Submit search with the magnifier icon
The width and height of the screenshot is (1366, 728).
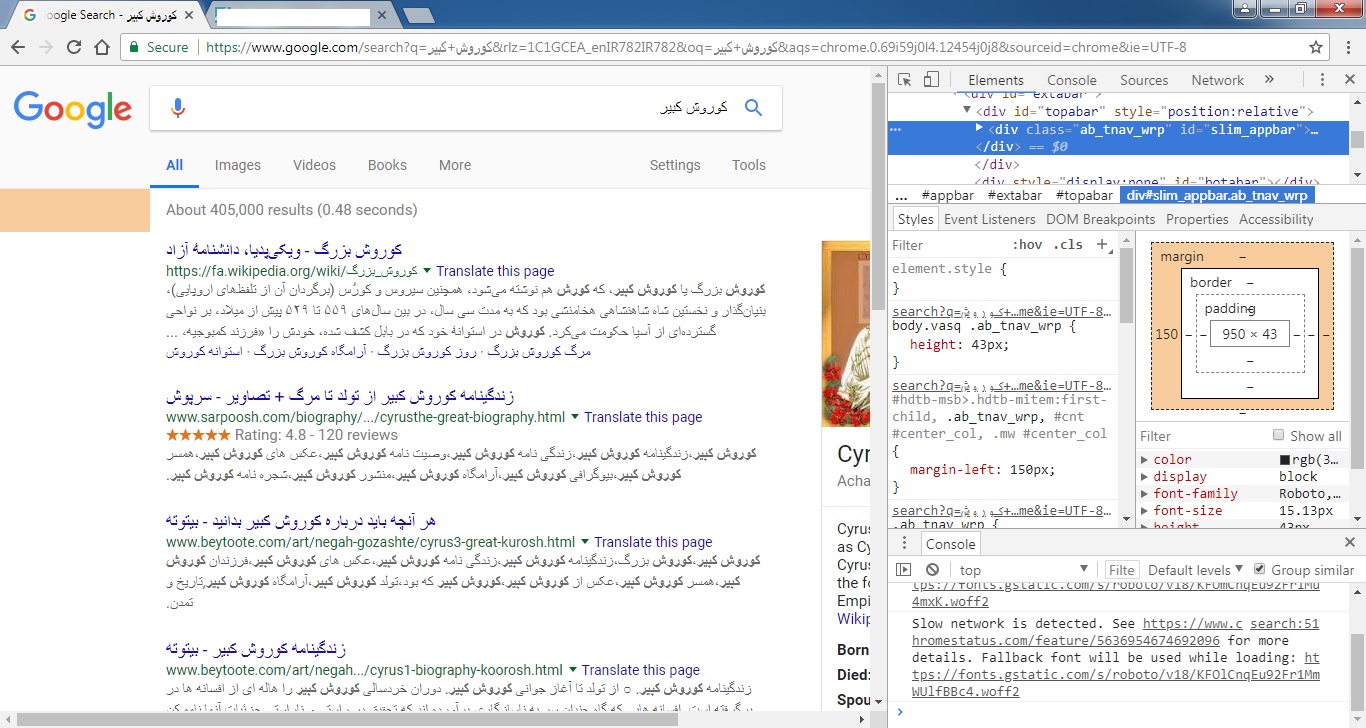tap(754, 108)
